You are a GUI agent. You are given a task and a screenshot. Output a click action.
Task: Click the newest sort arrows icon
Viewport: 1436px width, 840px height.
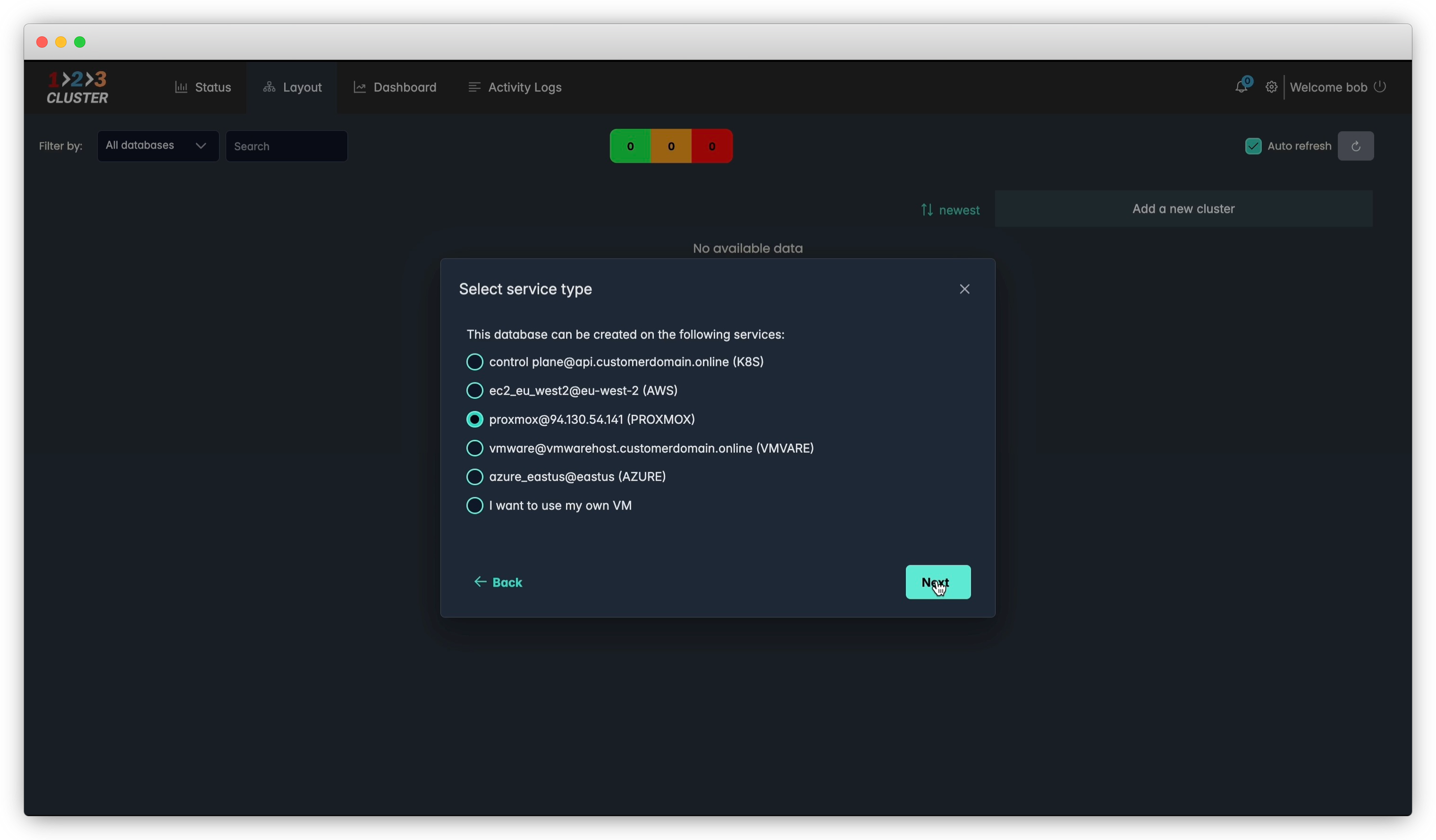tap(927, 210)
